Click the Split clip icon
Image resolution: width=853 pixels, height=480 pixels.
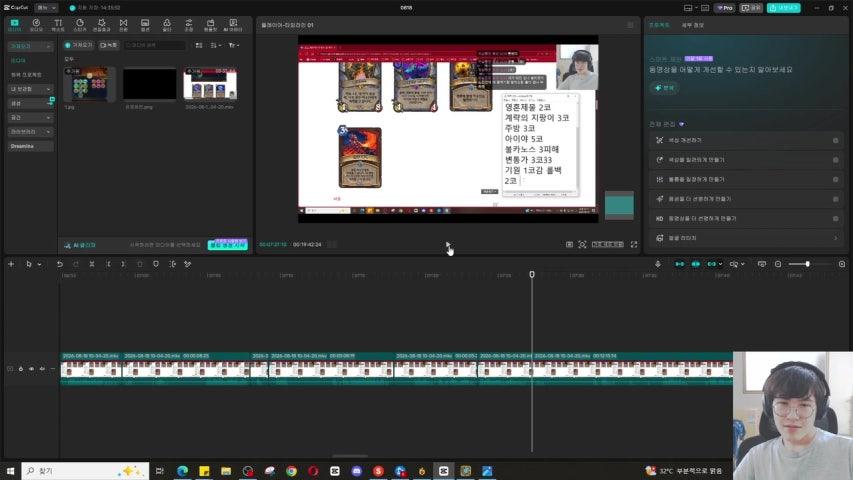[92, 264]
